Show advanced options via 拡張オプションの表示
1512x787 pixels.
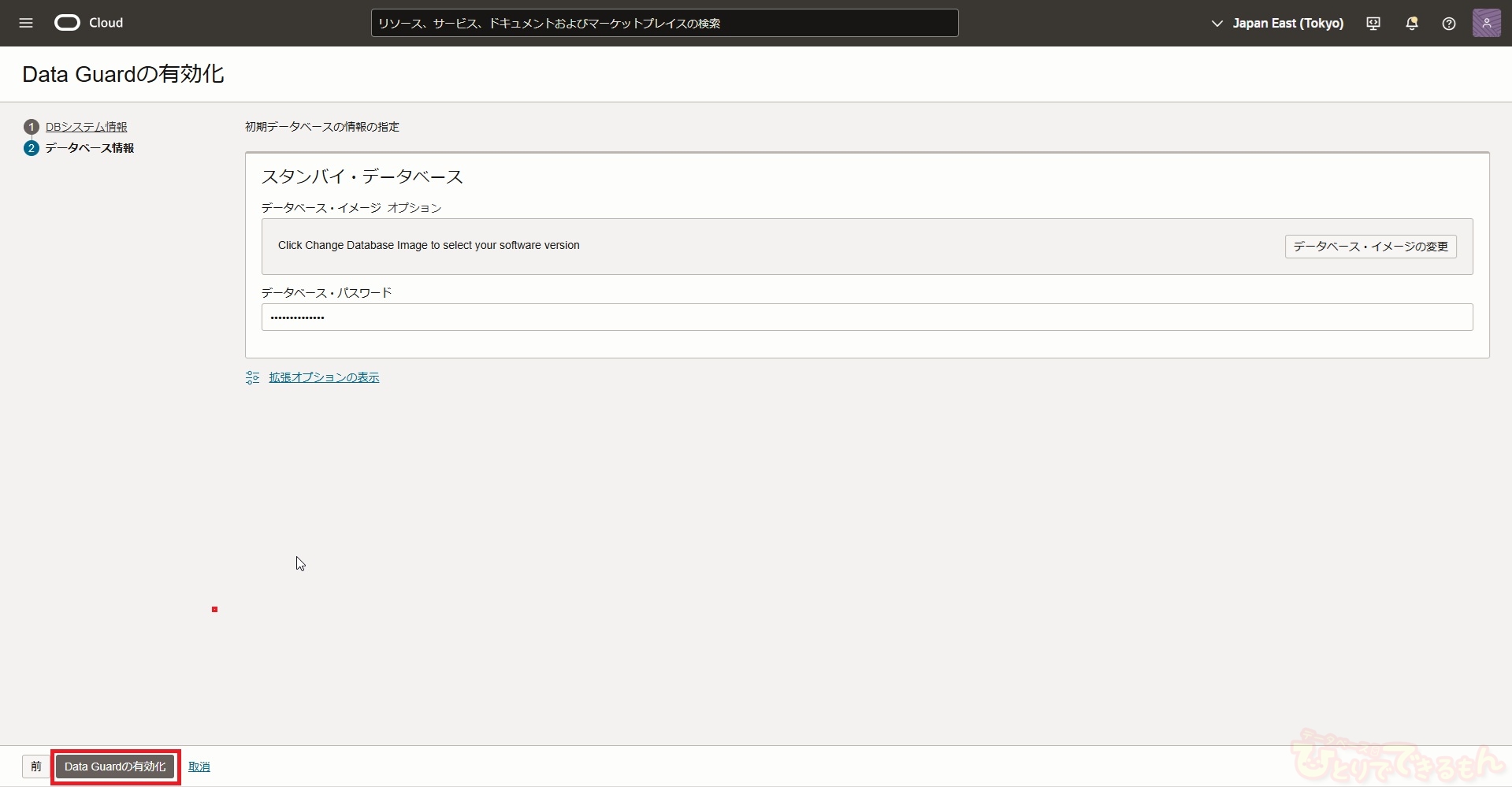tap(324, 377)
